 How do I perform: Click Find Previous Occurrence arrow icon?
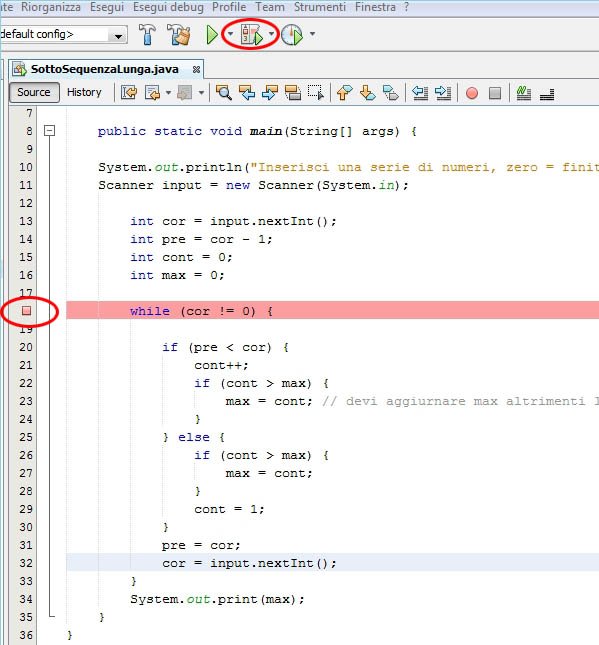click(247, 93)
